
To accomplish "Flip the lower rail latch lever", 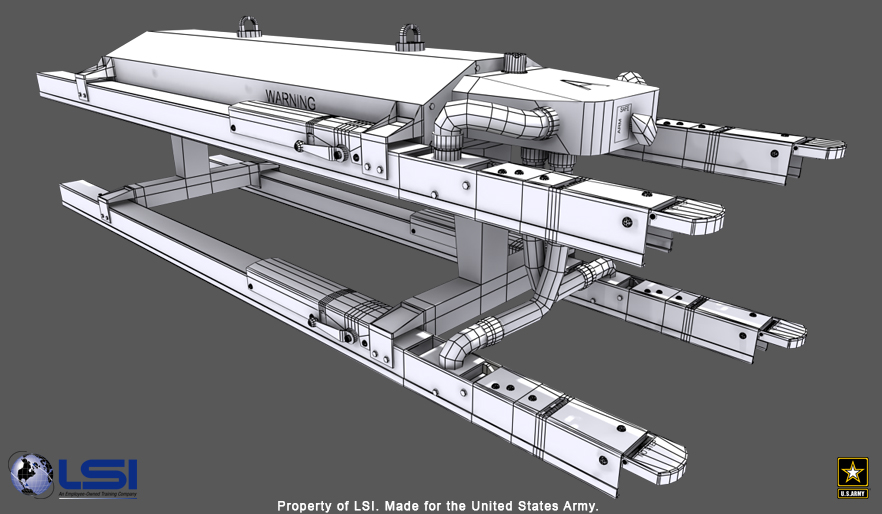I will click(x=331, y=326).
